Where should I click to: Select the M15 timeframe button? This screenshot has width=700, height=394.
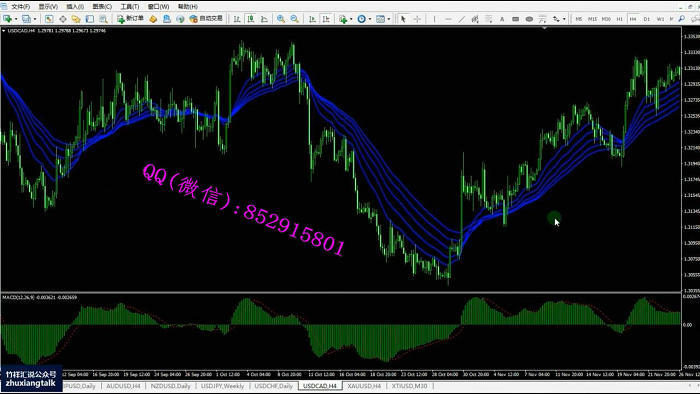click(x=592, y=19)
